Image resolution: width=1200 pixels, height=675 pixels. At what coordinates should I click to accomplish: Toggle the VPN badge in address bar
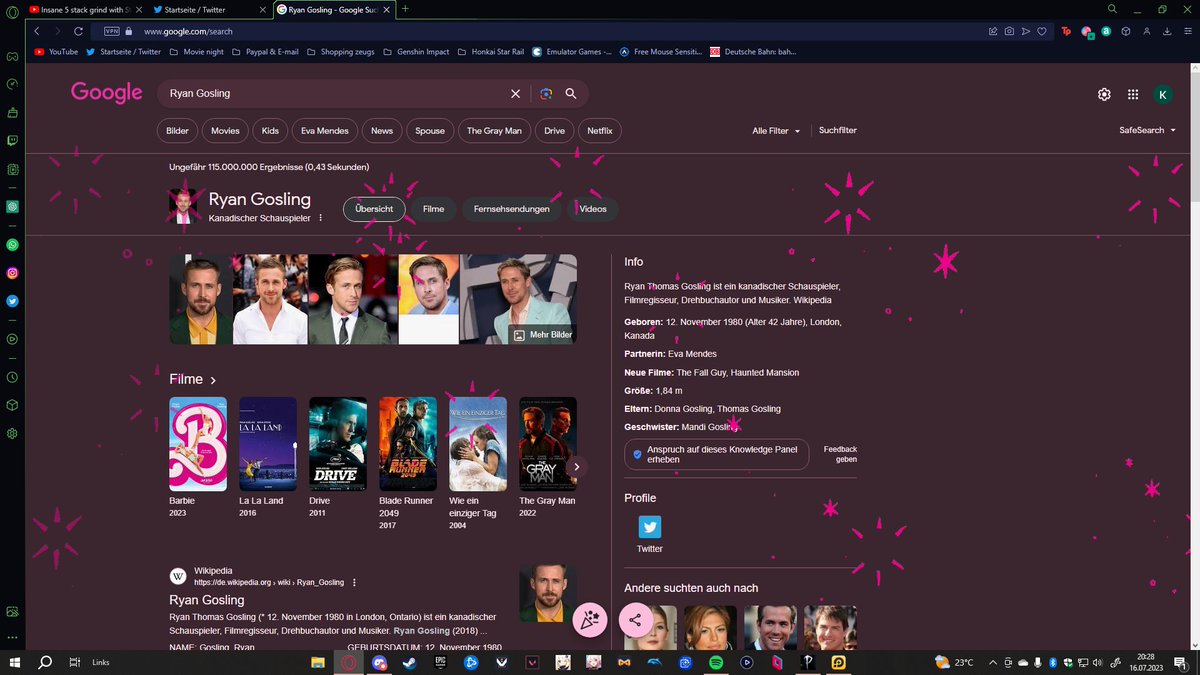tap(111, 31)
